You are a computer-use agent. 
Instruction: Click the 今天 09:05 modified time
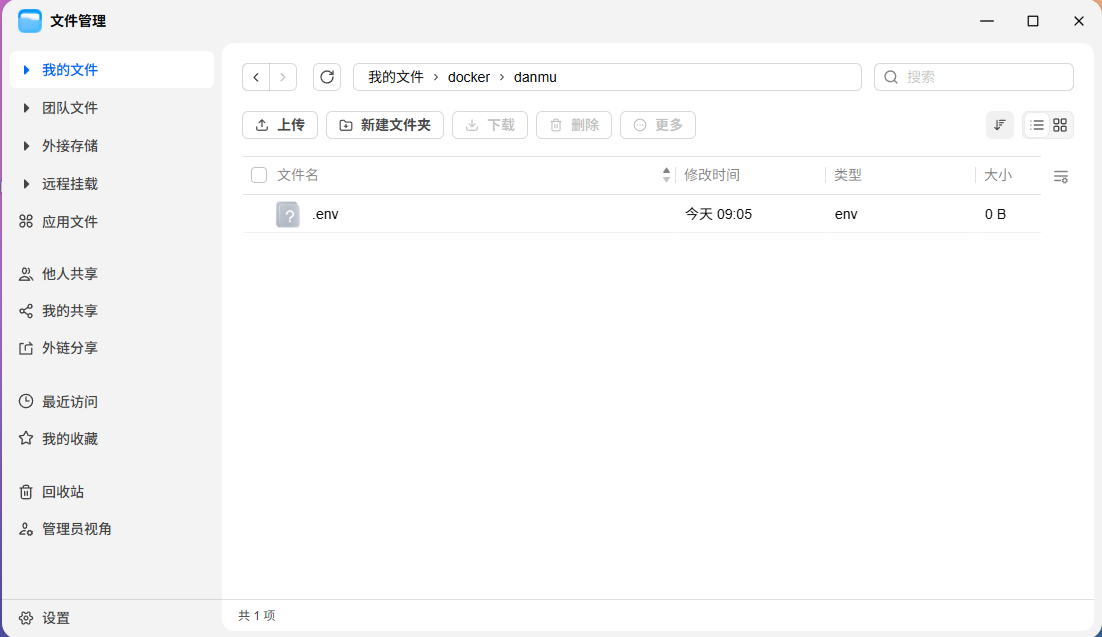tap(718, 214)
